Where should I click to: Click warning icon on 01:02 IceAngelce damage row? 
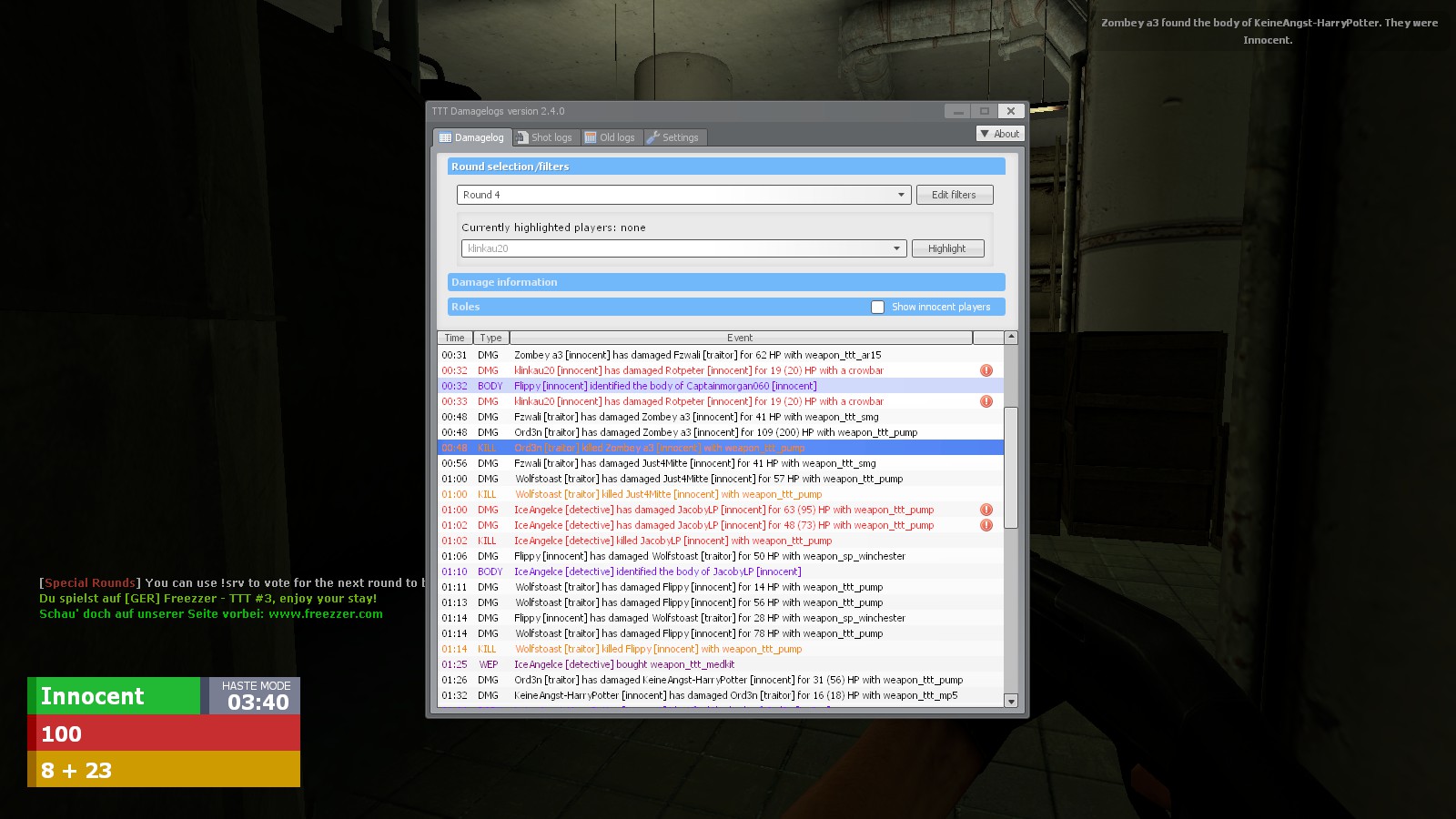pos(986,525)
